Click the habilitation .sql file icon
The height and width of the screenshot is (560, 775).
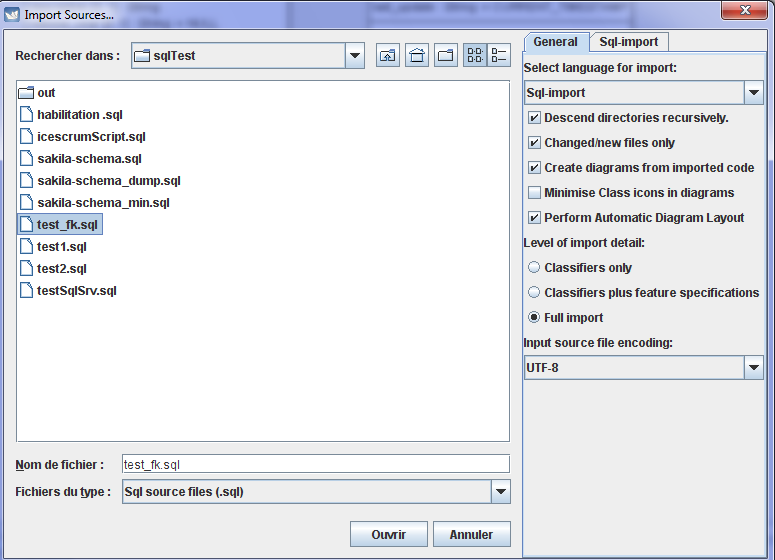click(x=26, y=115)
